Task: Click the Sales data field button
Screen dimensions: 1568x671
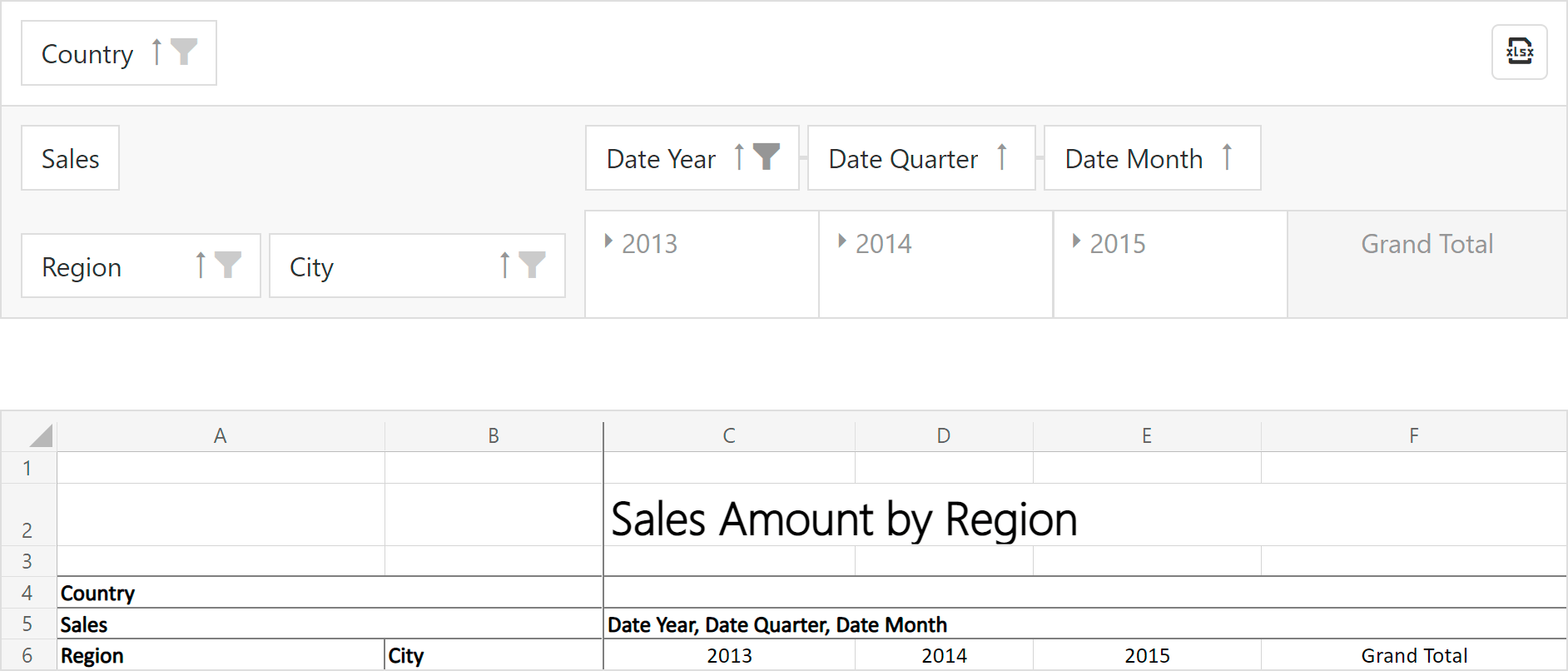Action: (x=71, y=158)
